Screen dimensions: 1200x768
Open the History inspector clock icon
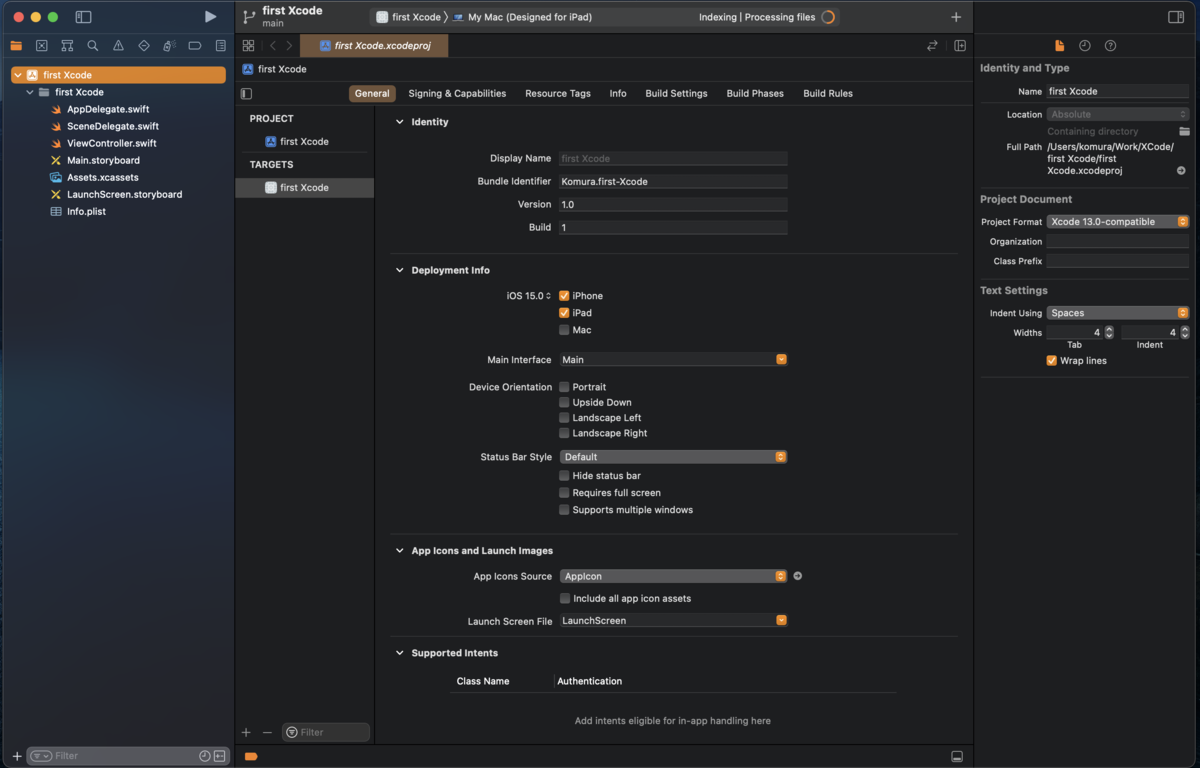point(1085,46)
